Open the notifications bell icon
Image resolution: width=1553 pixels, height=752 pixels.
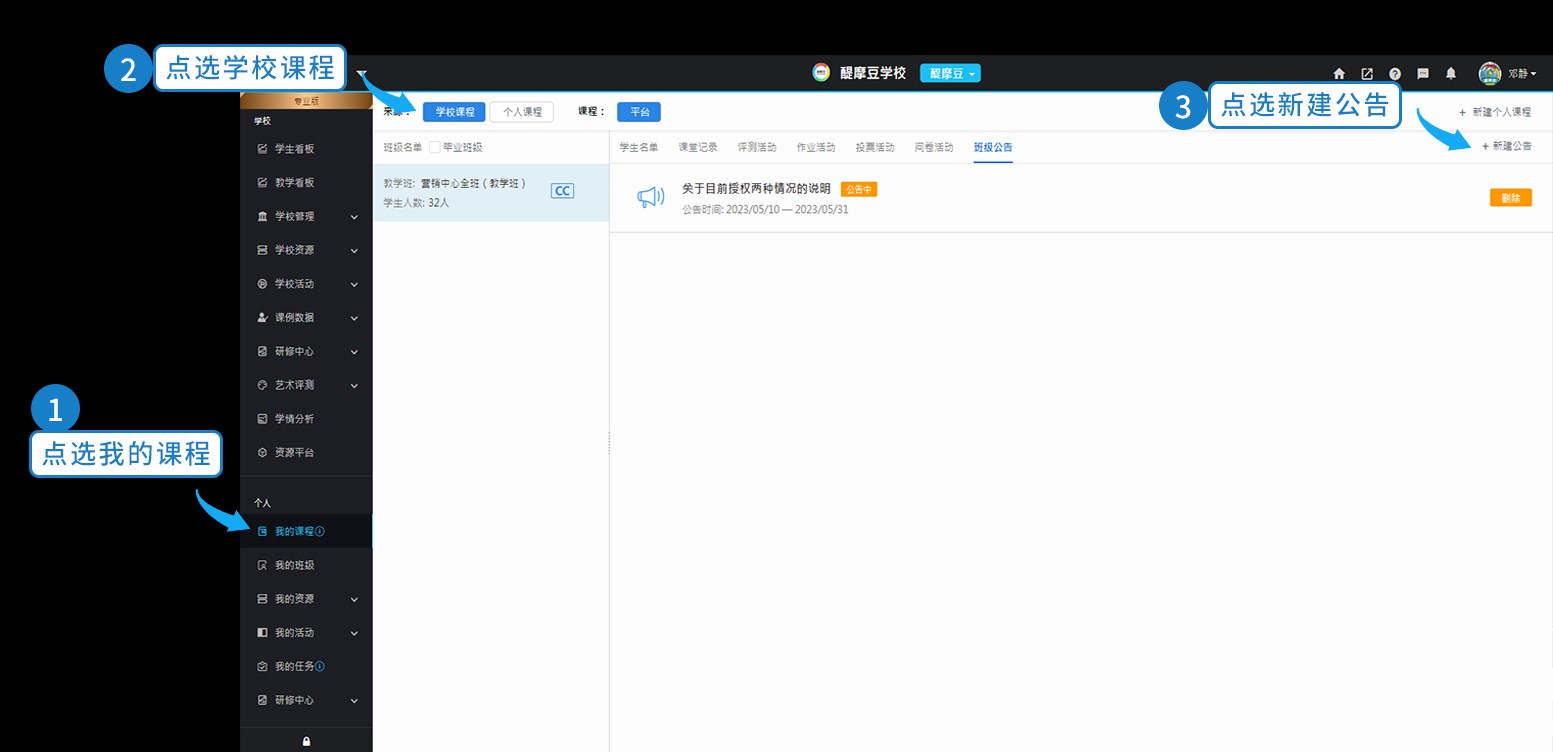pos(1451,74)
